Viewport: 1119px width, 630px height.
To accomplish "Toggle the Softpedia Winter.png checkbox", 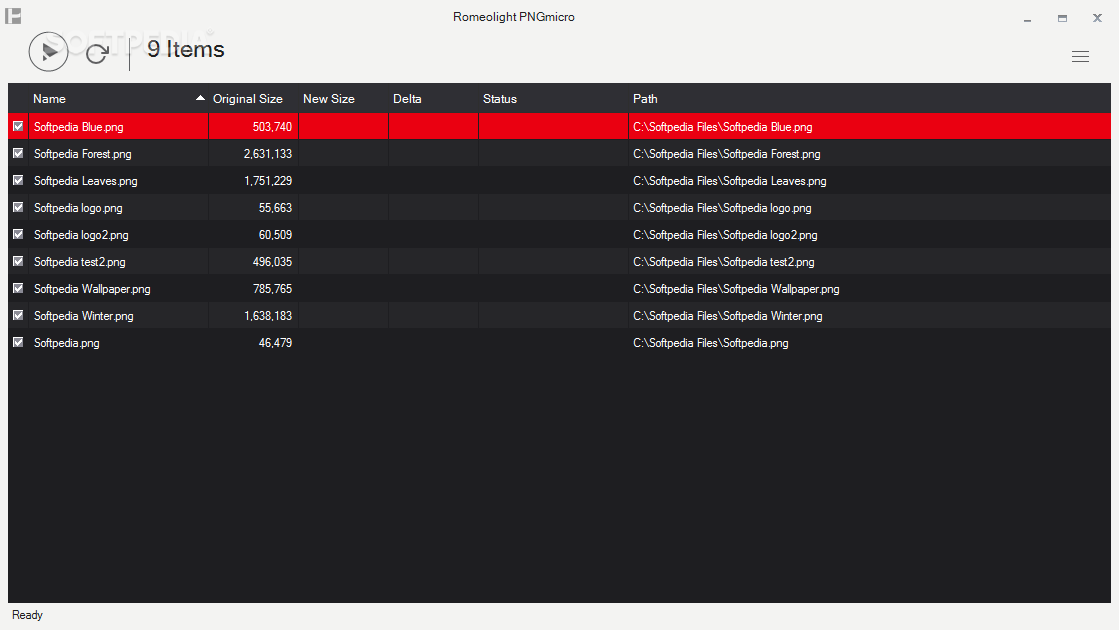I will (18, 315).
